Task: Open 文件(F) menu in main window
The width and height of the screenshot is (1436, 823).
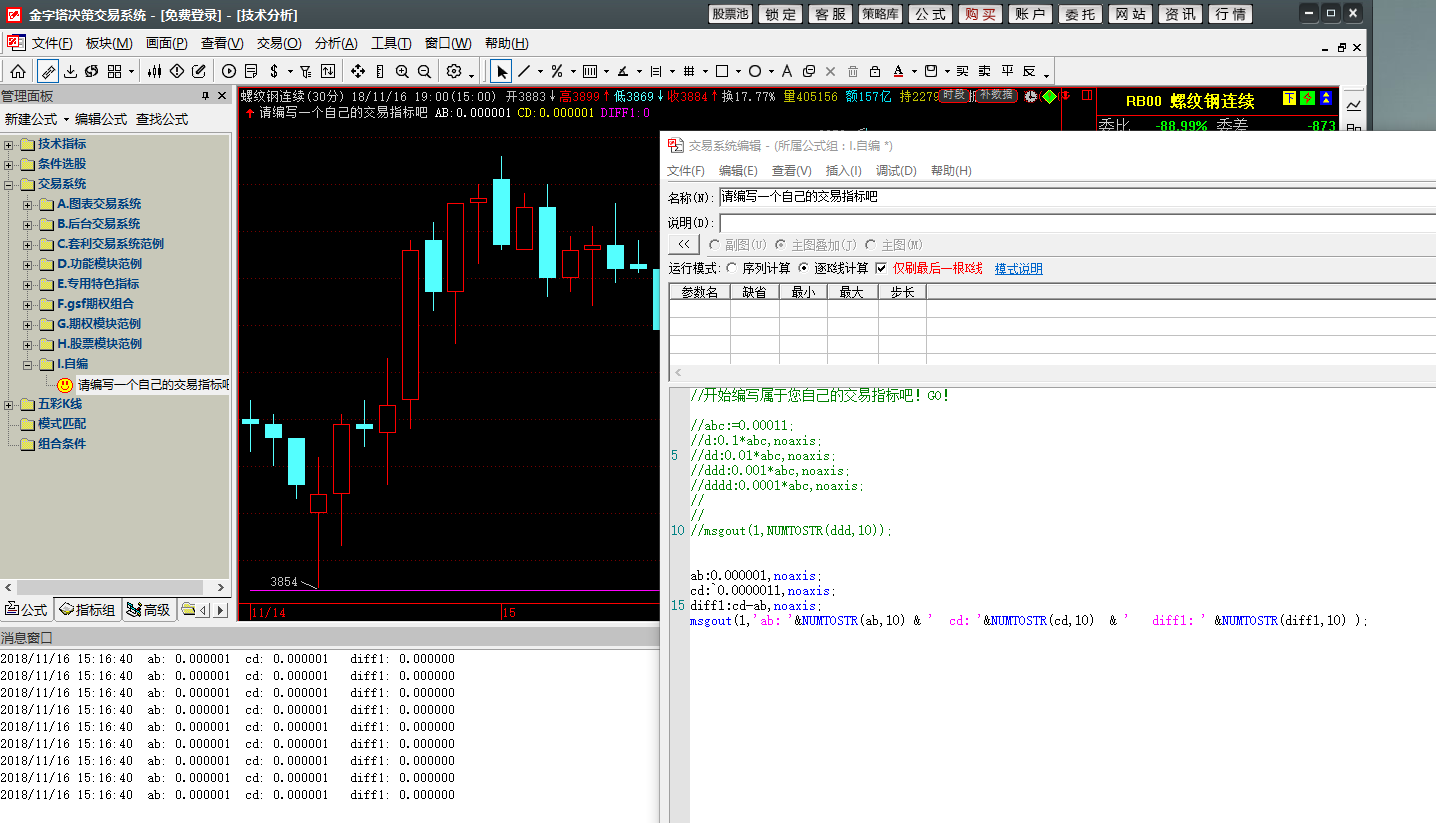Action: pyautogui.click(x=52, y=43)
